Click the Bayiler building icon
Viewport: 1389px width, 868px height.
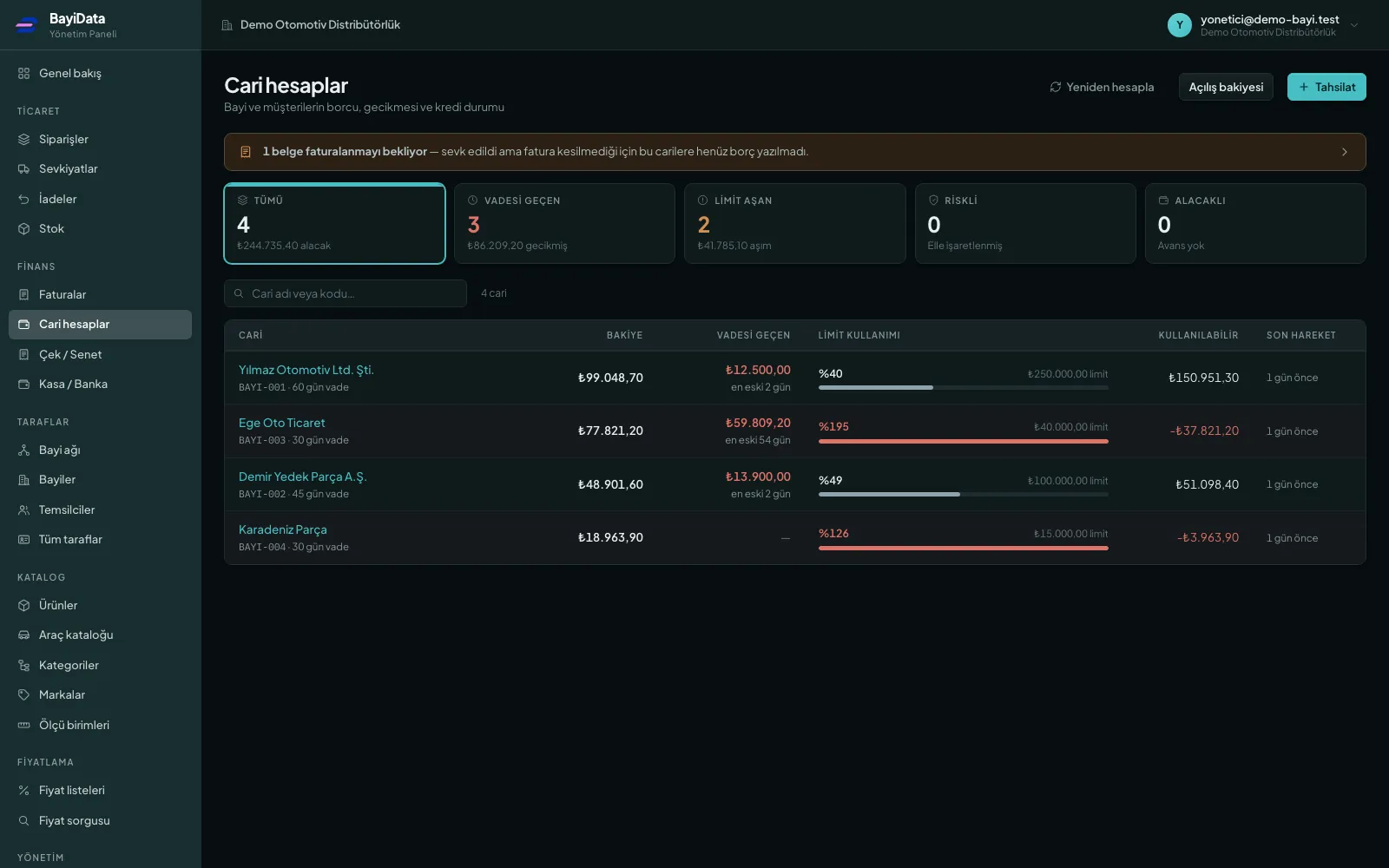[x=23, y=480]
